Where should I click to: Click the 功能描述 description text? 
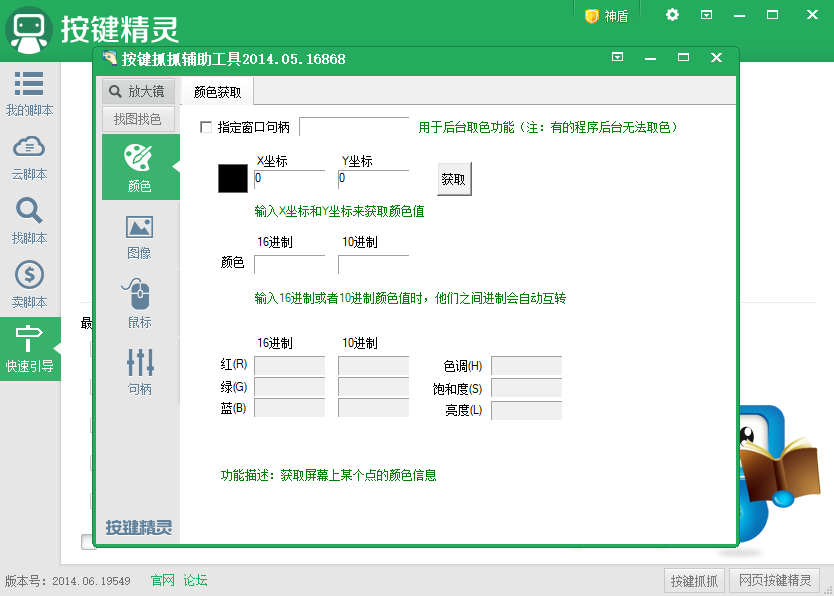point(329,475)
